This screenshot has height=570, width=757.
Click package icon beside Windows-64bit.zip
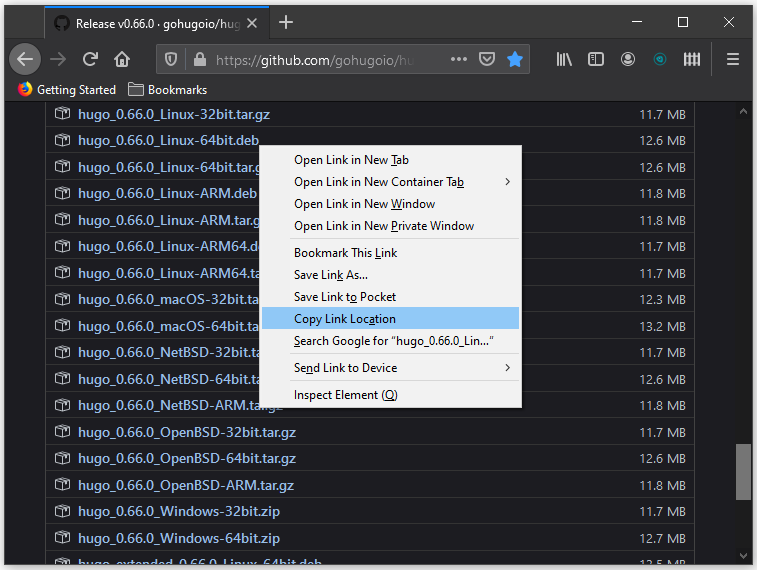point(62,537)
